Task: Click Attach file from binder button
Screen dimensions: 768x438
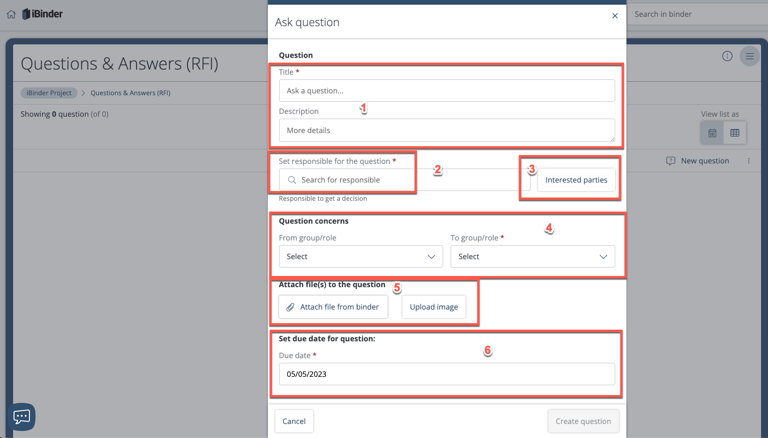Action: click(333, 307)
